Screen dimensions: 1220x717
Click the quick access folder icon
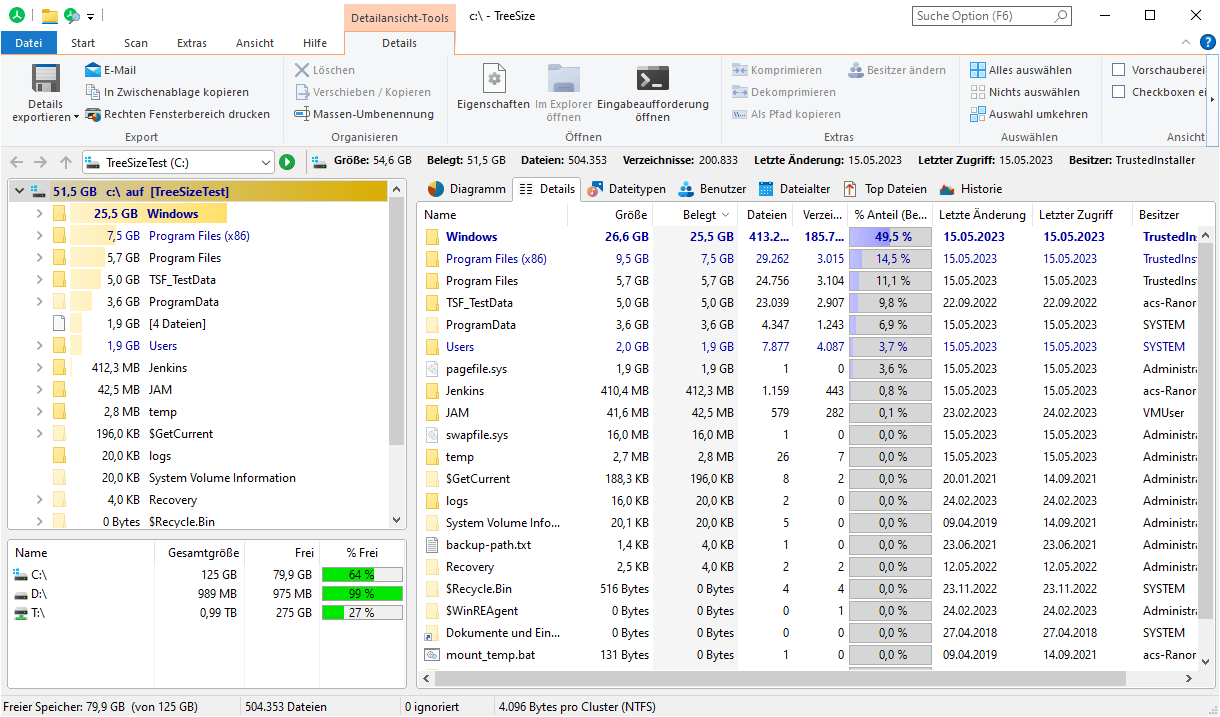pos(49,16)
